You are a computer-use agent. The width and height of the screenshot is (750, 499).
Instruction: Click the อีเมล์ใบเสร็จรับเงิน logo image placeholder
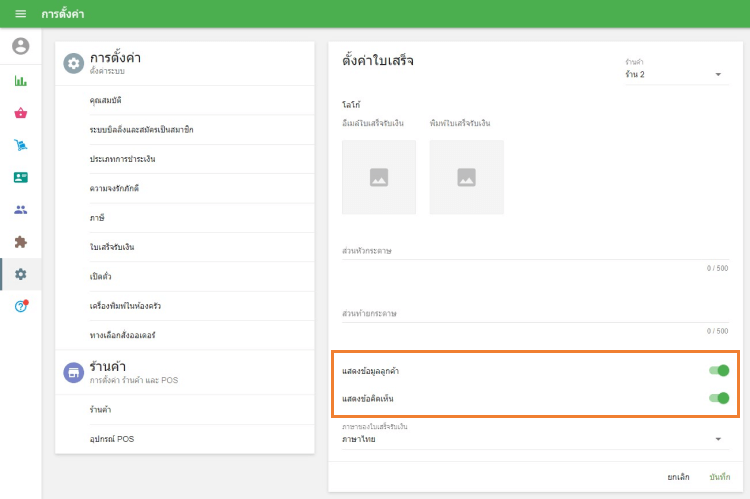pyautogui.click(x=378, y=177)
